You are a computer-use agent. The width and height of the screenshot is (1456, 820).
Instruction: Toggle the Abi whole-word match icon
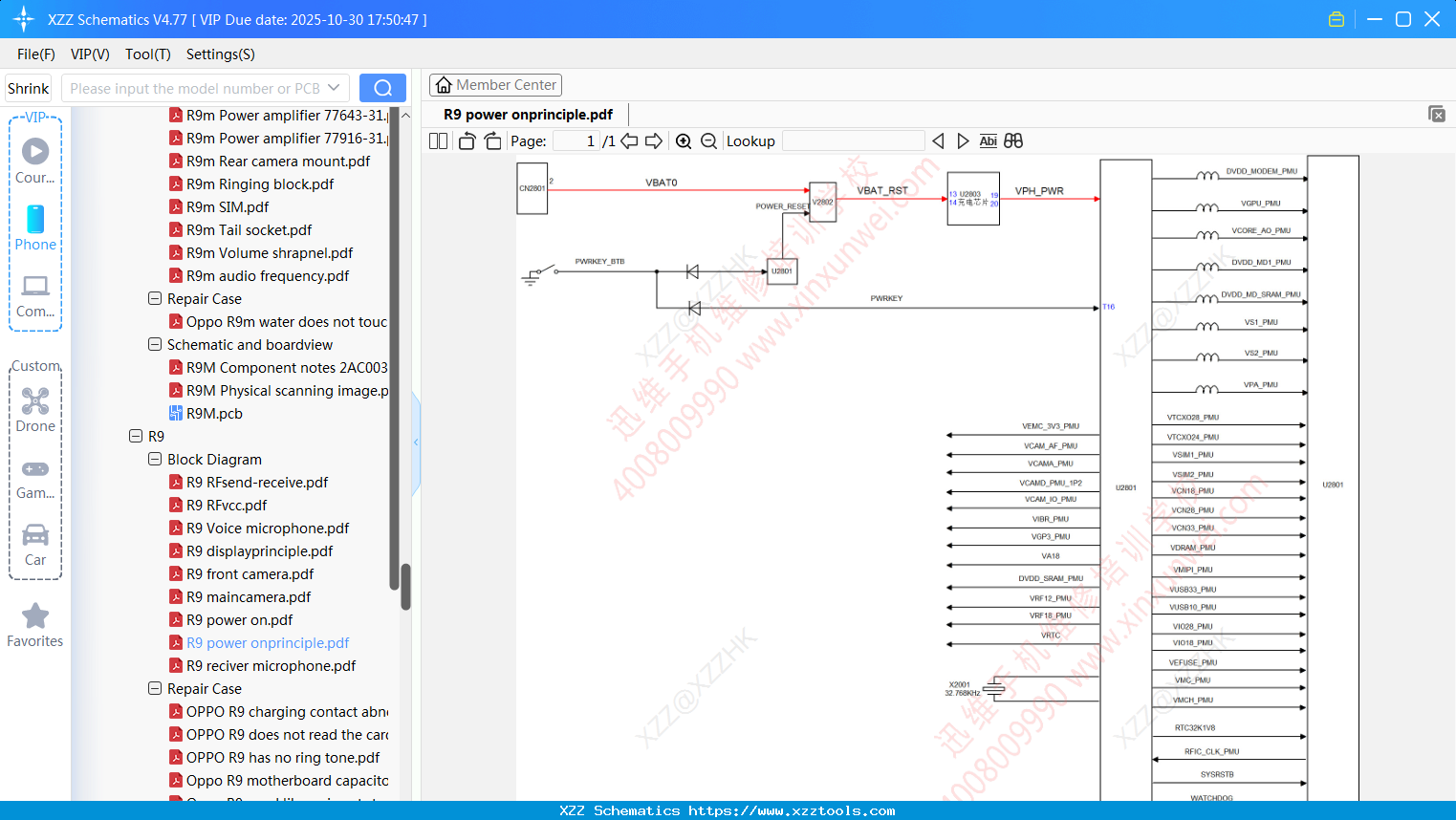tap(989, 141)
